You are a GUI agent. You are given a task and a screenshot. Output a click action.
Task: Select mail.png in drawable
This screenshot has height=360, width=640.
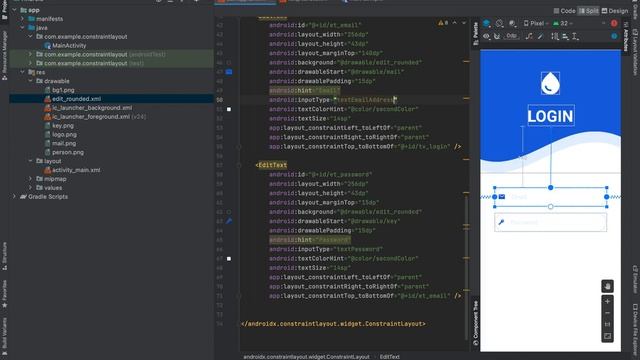(x=60, y=143)
